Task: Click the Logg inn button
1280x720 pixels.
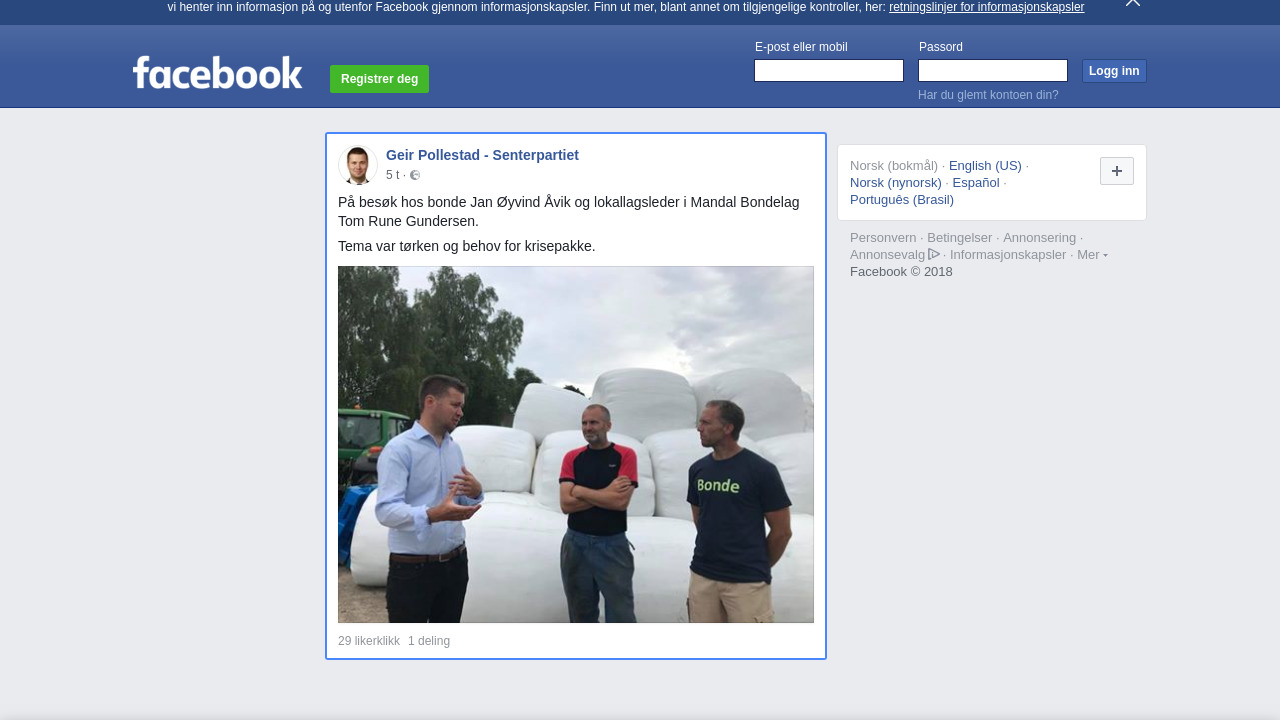Action: click(1114, 71)
